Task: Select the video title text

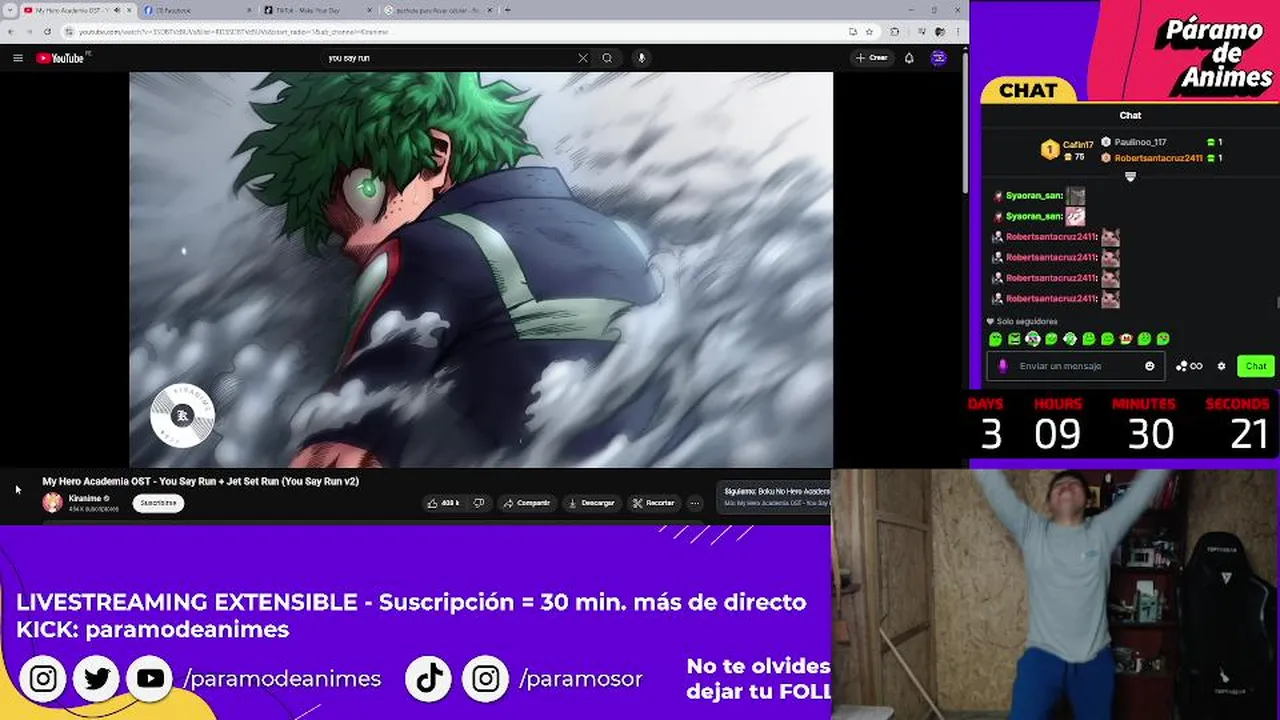Action: point(200,481)
